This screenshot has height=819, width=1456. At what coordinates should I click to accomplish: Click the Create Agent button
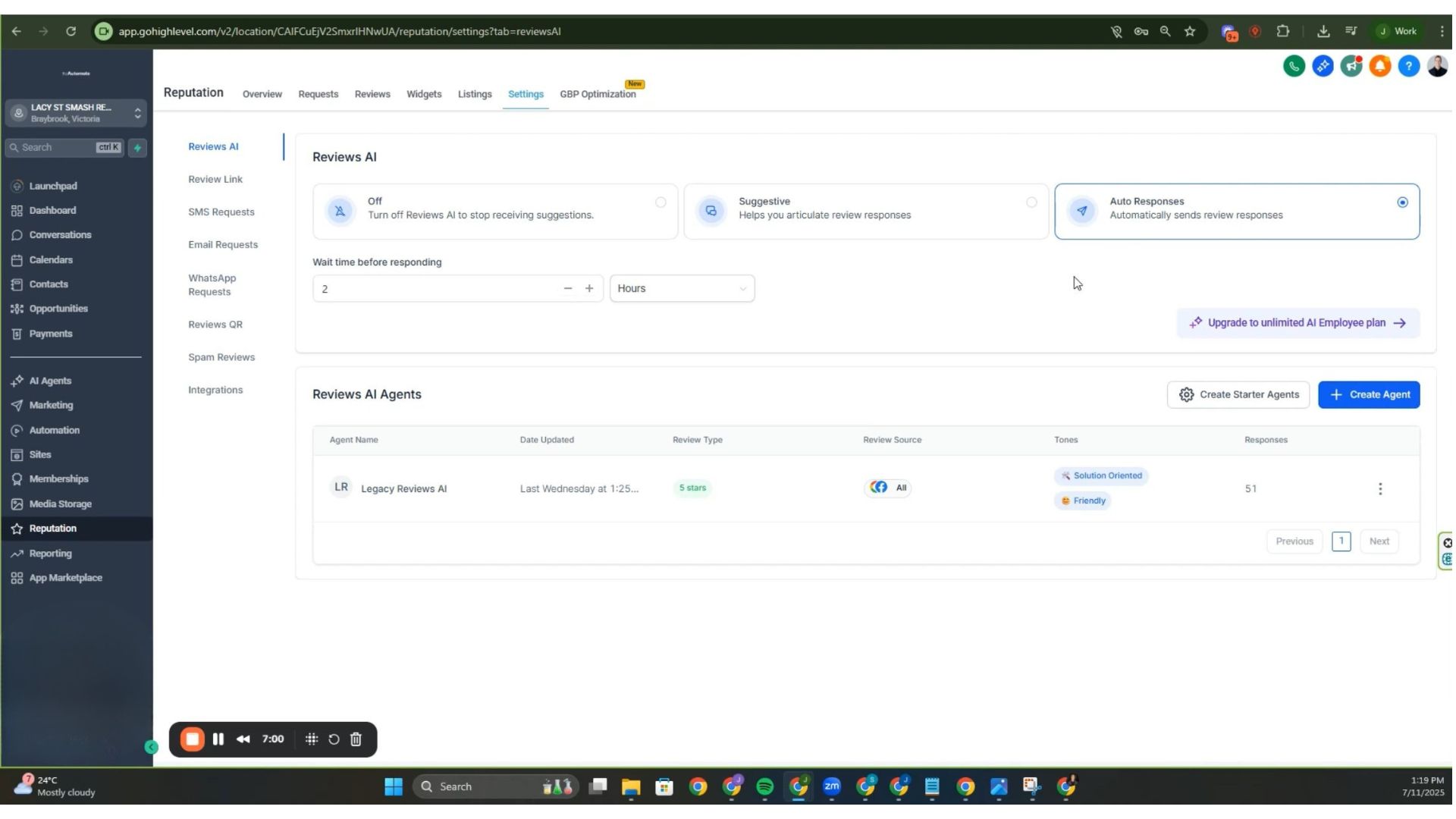coord(1368,395)
